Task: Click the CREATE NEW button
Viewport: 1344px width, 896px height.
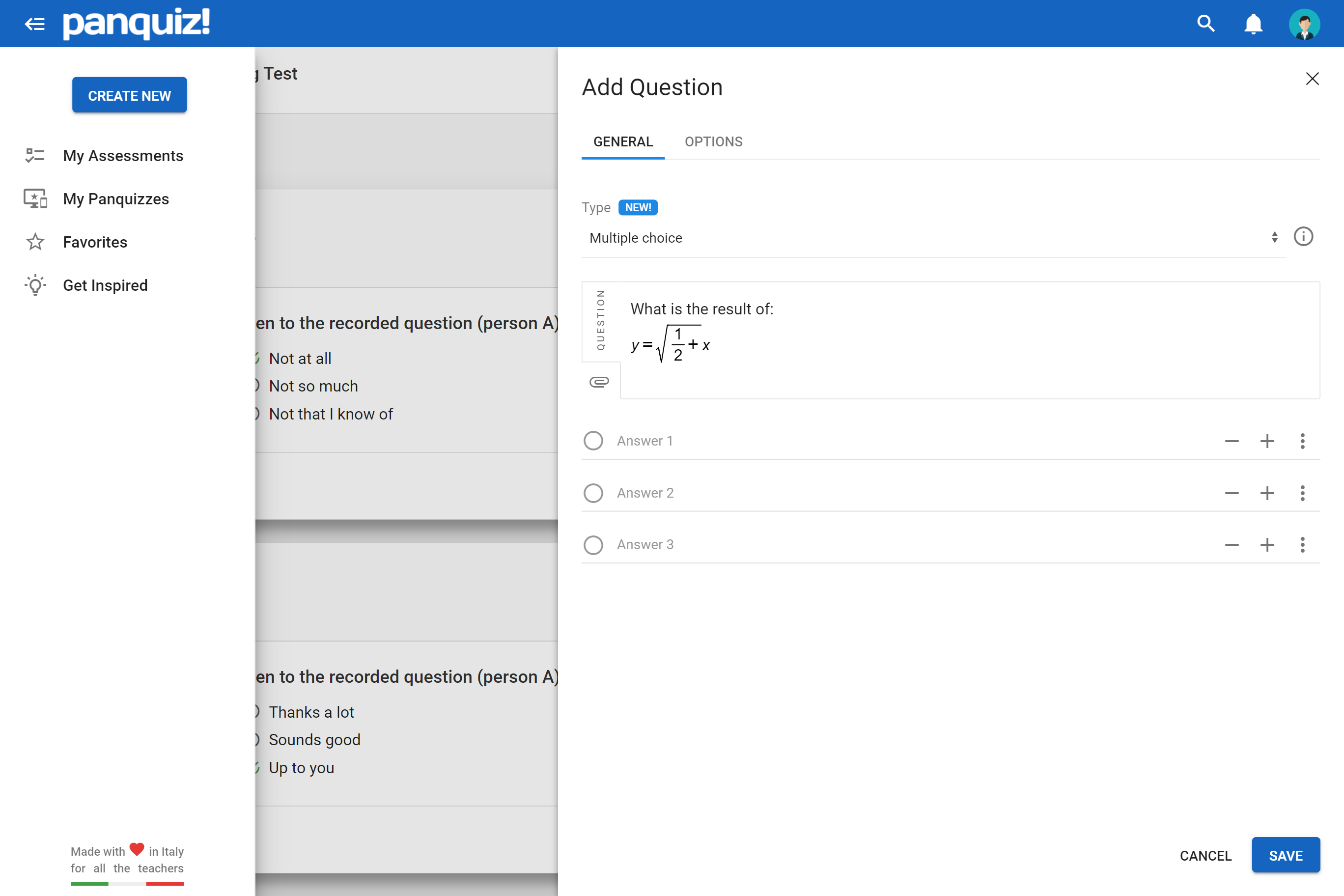Action: 129,95
